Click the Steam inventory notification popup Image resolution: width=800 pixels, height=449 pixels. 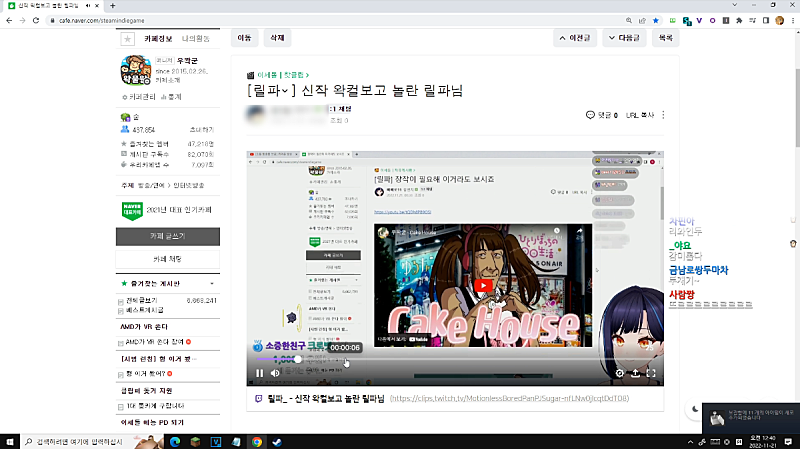pyautogui.click(x=751, y=418)
